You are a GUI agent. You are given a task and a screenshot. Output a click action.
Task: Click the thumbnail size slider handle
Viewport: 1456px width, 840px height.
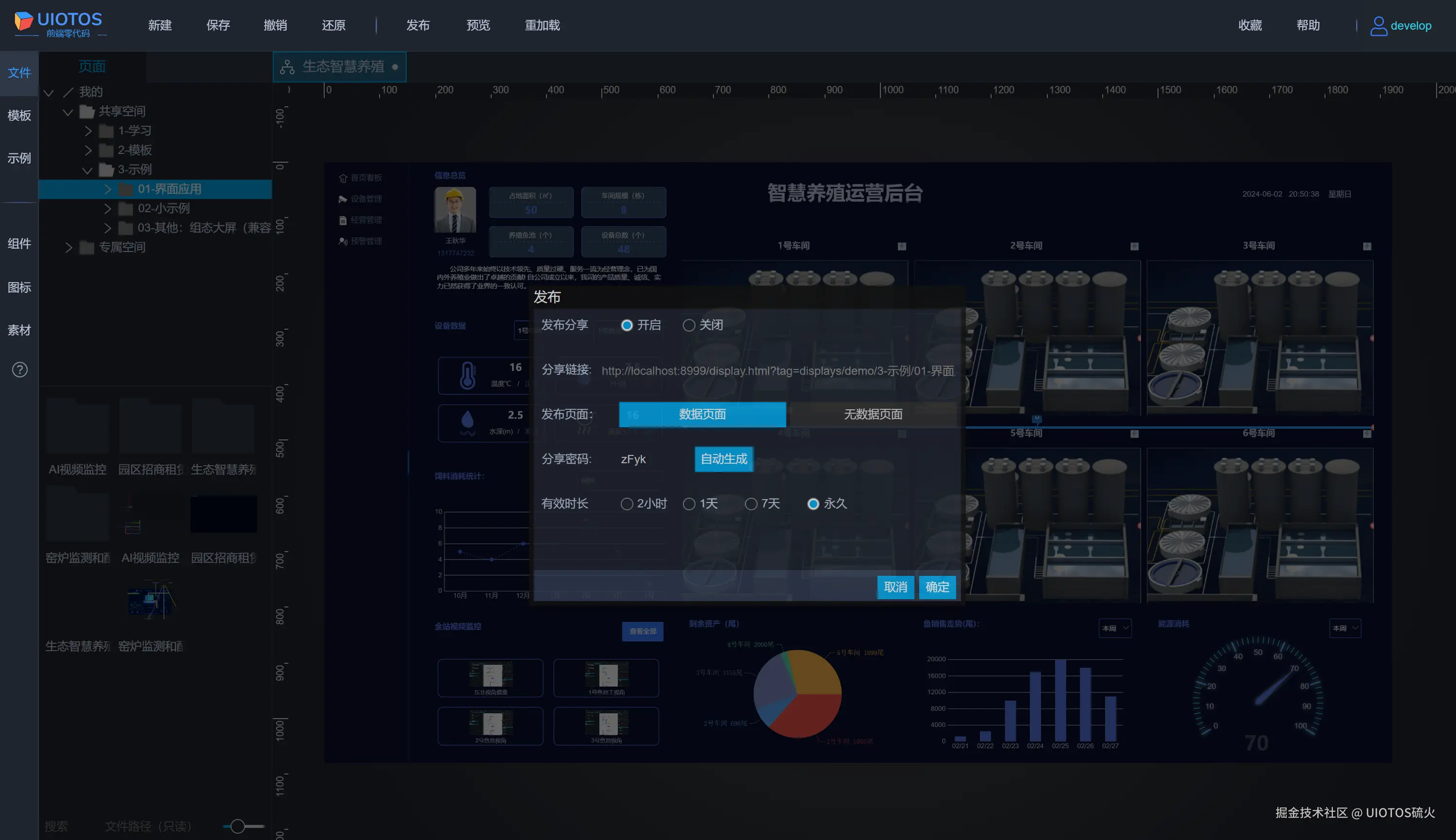point(238,826)
